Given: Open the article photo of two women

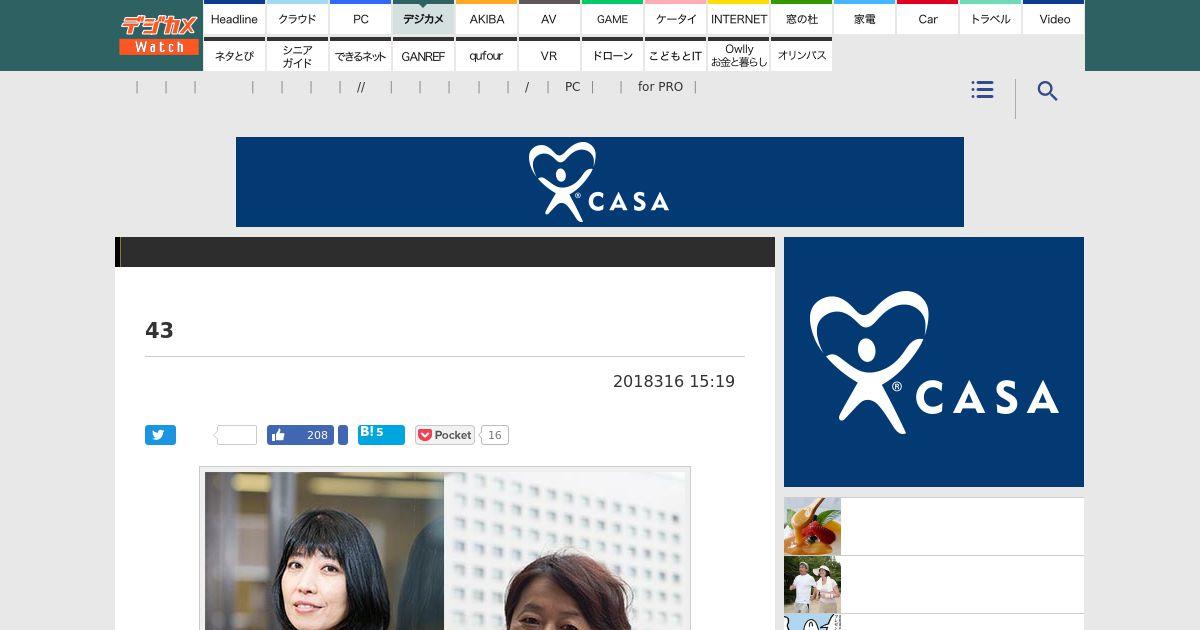Looking at the screenshot, I should coord(445,550).
